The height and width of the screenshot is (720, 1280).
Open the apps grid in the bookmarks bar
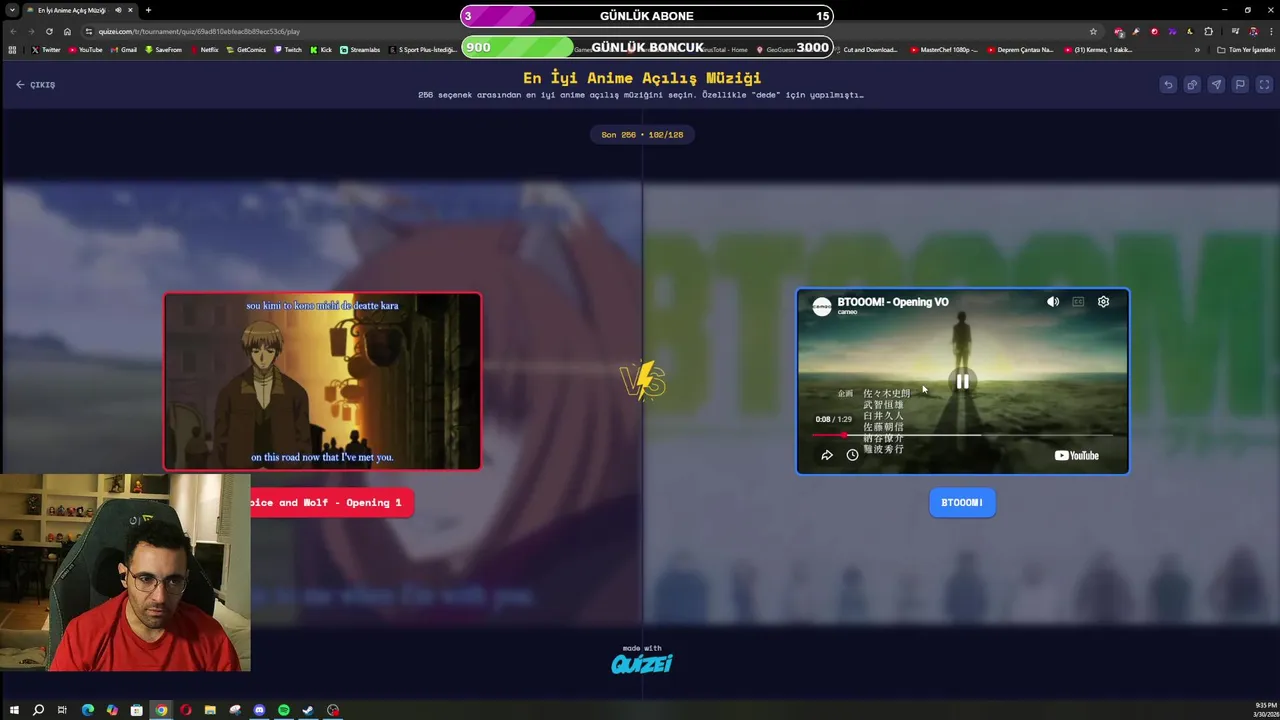click(x=12, y=50)
